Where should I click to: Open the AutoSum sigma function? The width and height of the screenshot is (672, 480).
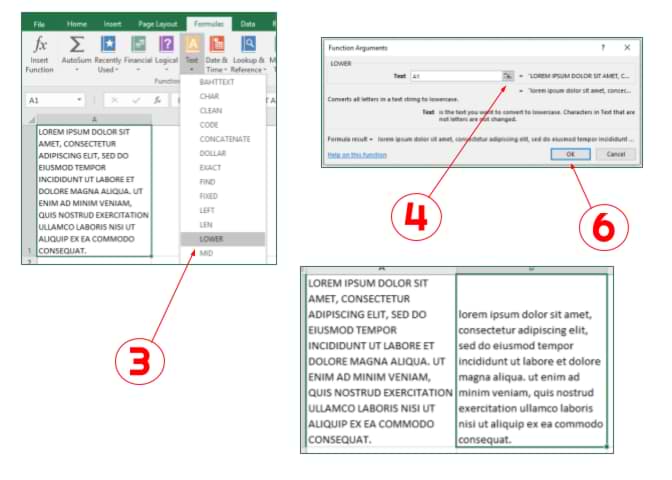[76, 45]
